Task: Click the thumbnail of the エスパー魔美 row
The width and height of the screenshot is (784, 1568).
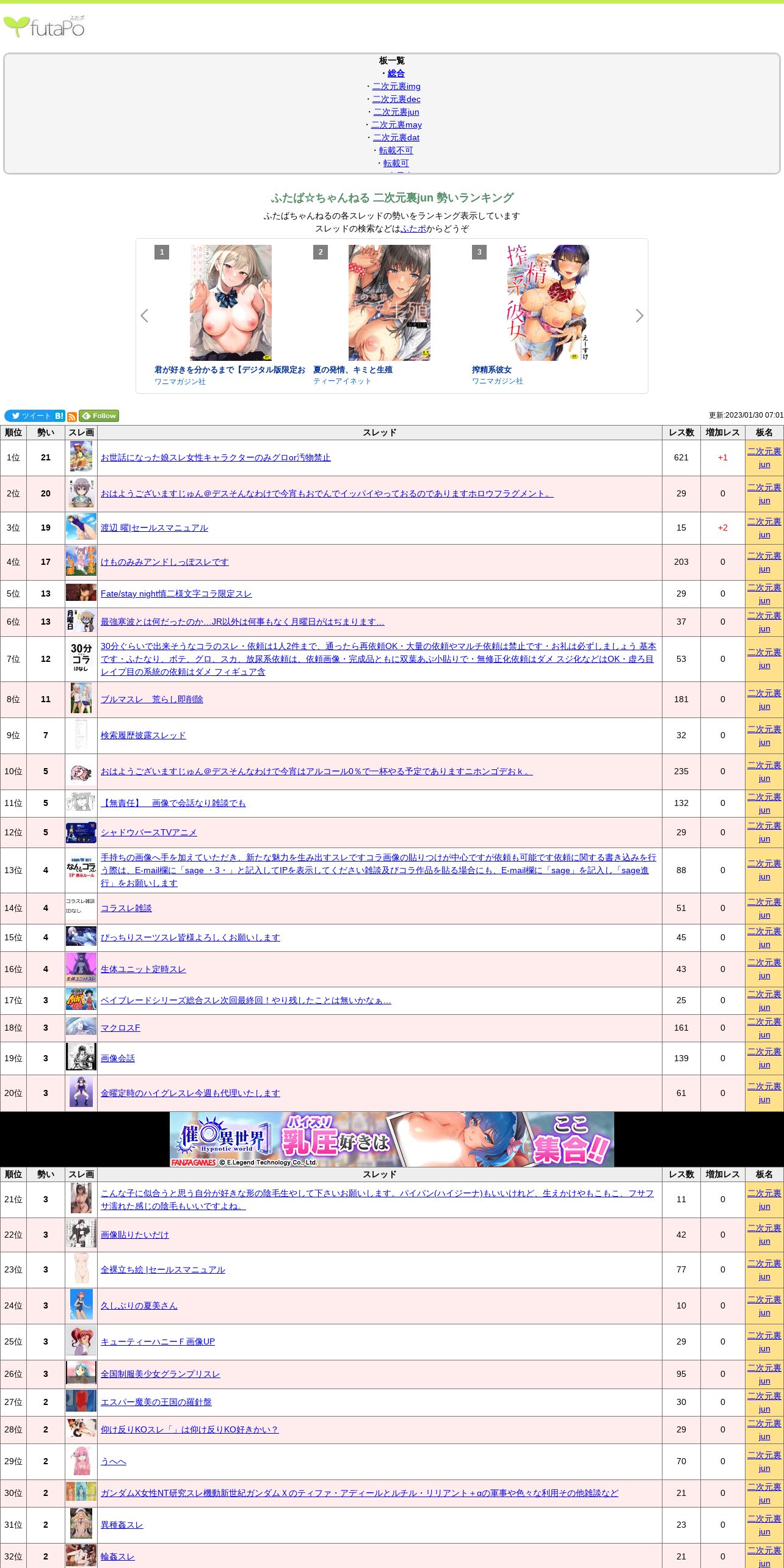Action: (81, 1401)
